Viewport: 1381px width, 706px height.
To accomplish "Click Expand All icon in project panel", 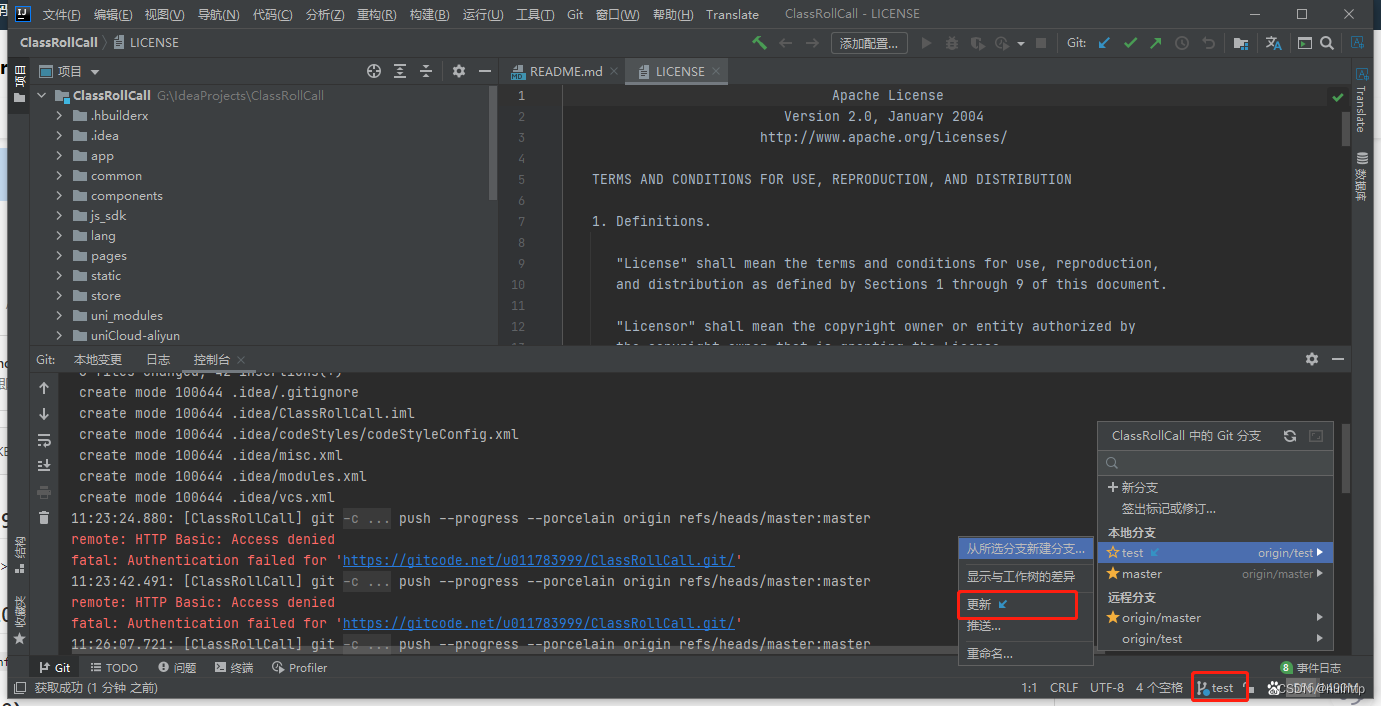I will click(x=400, y=71).
